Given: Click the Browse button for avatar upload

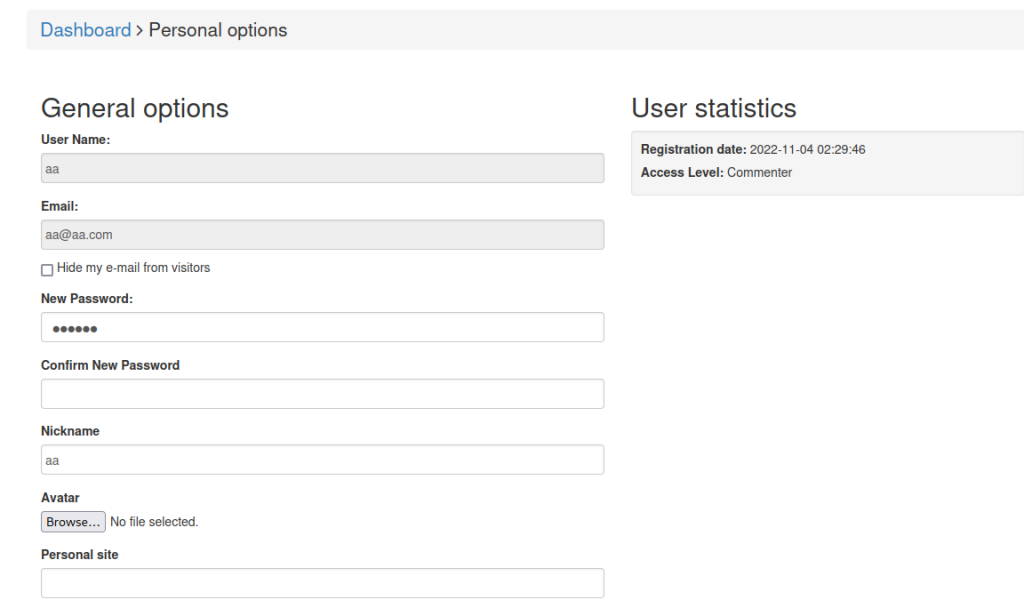Looking at the screenshot, I should click(x=73, y=521).
